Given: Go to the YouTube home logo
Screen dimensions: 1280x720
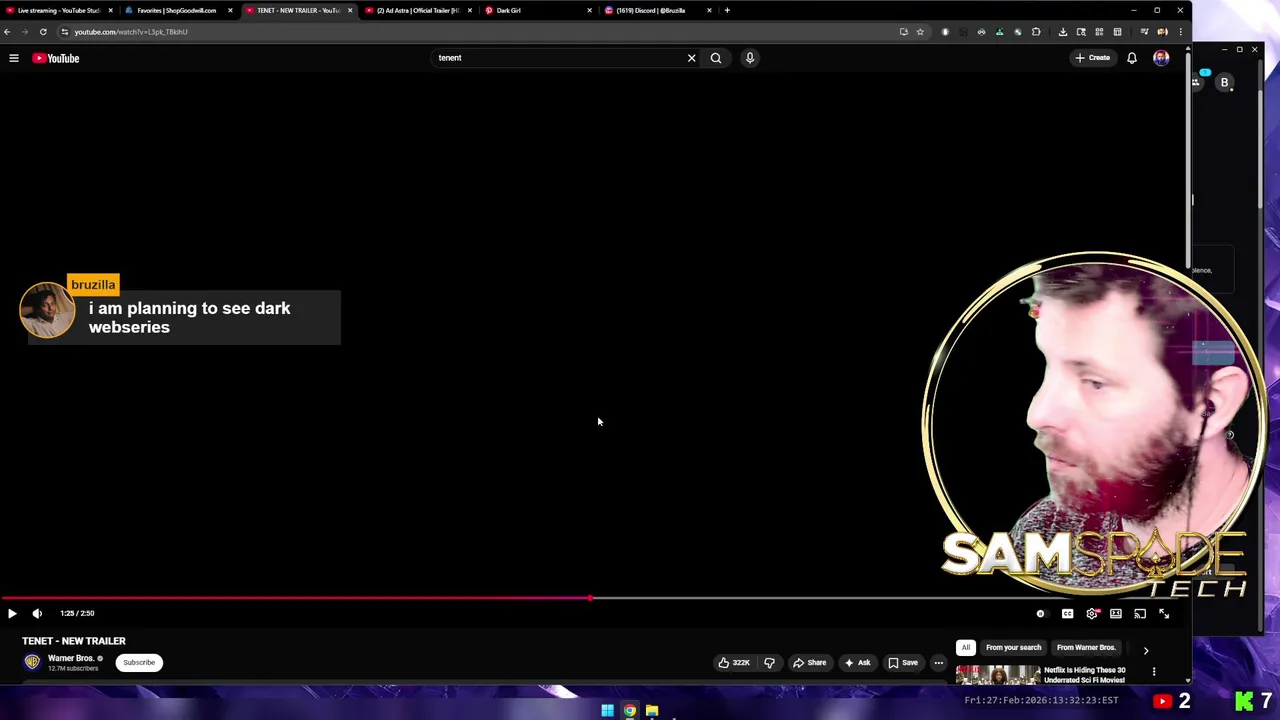Looking at the screenshot, I should pyautogui.click(x=56, y=58).
